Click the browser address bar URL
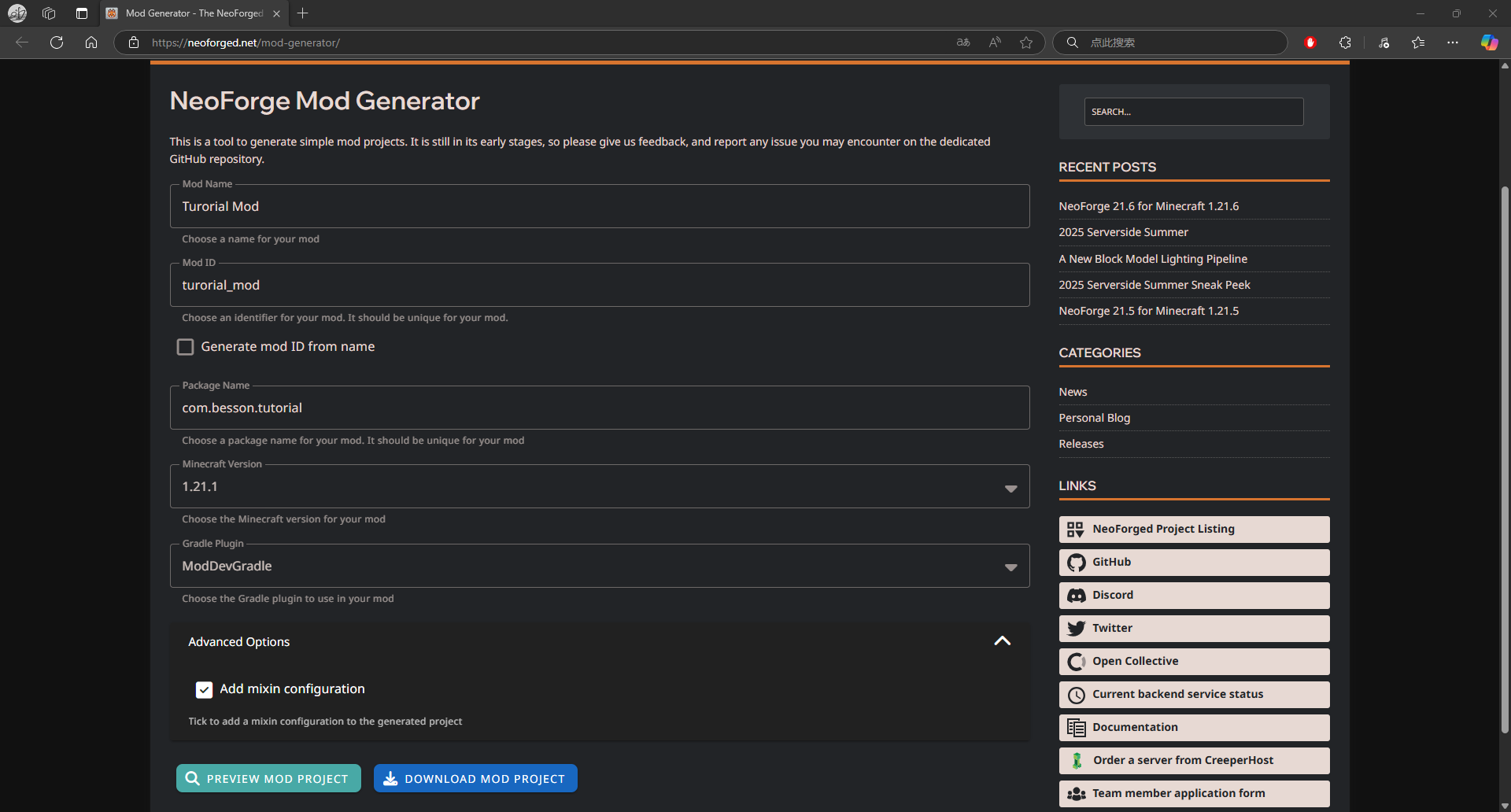The width and height of the screenshot is (1511, 812). [x=246, y=42]
